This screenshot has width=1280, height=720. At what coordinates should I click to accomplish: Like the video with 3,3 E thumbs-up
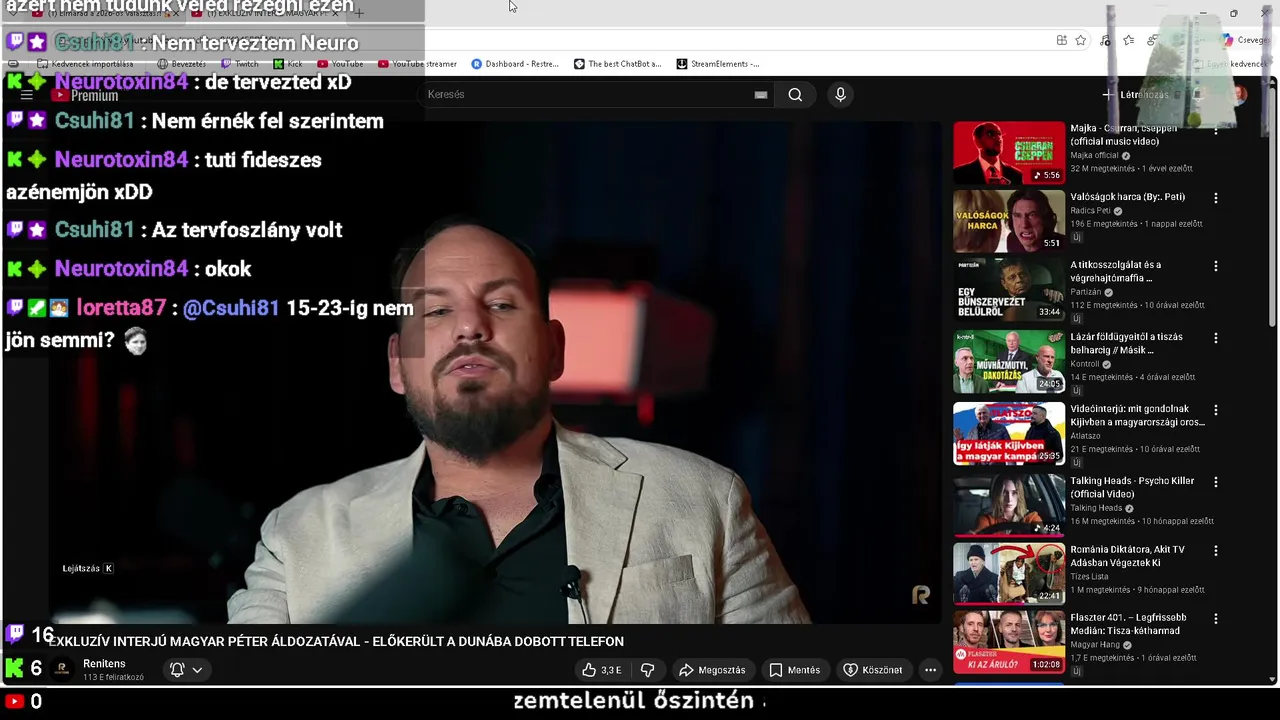coord(602,670)
